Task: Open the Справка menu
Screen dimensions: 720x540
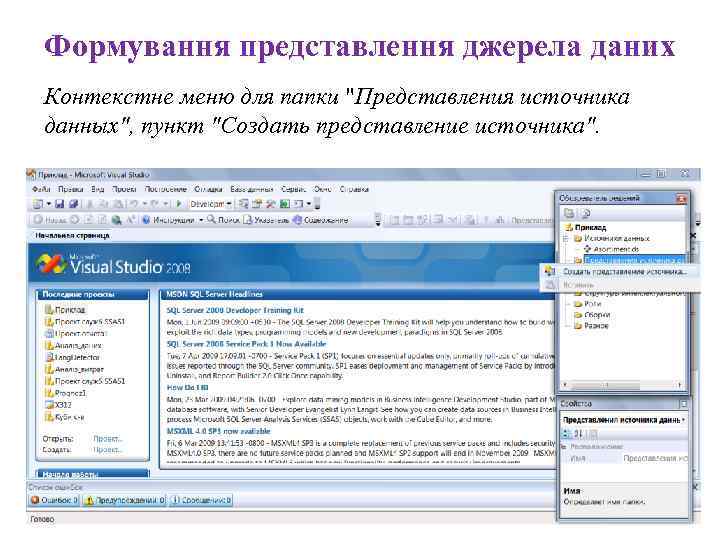Action: [x=354, y=189]
